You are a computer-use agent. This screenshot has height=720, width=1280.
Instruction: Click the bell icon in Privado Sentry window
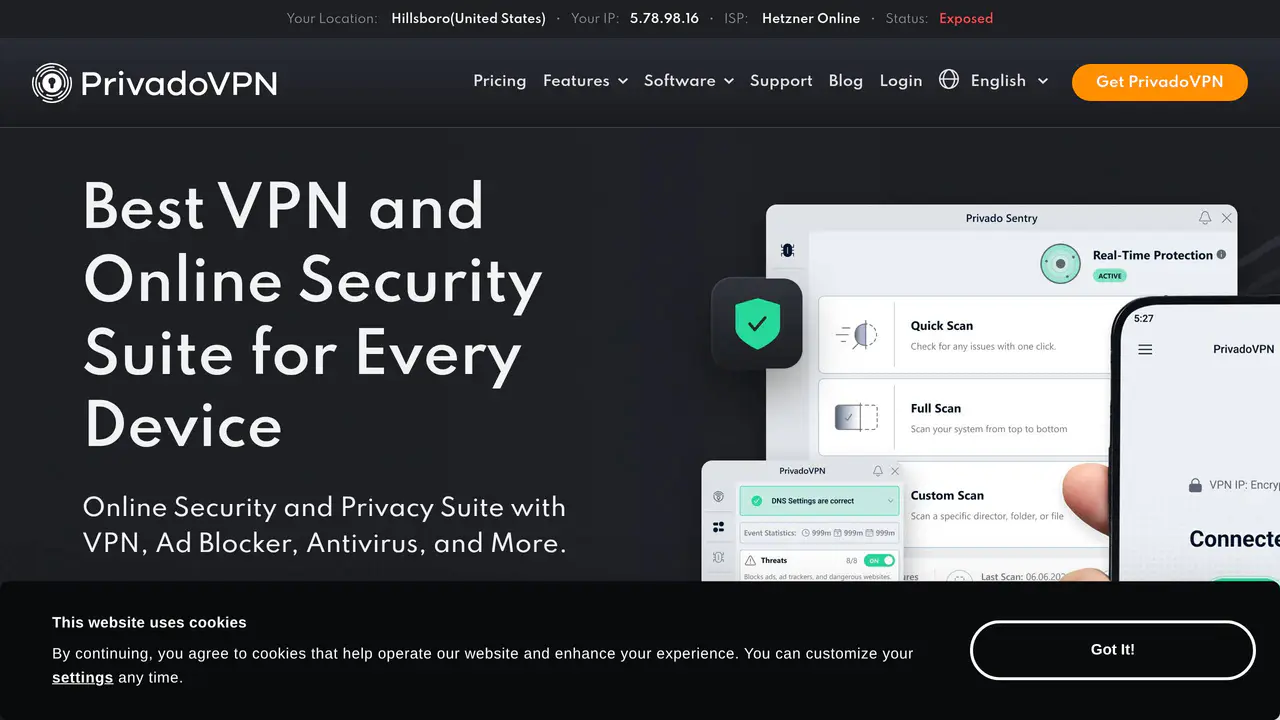coord(1205,217)
